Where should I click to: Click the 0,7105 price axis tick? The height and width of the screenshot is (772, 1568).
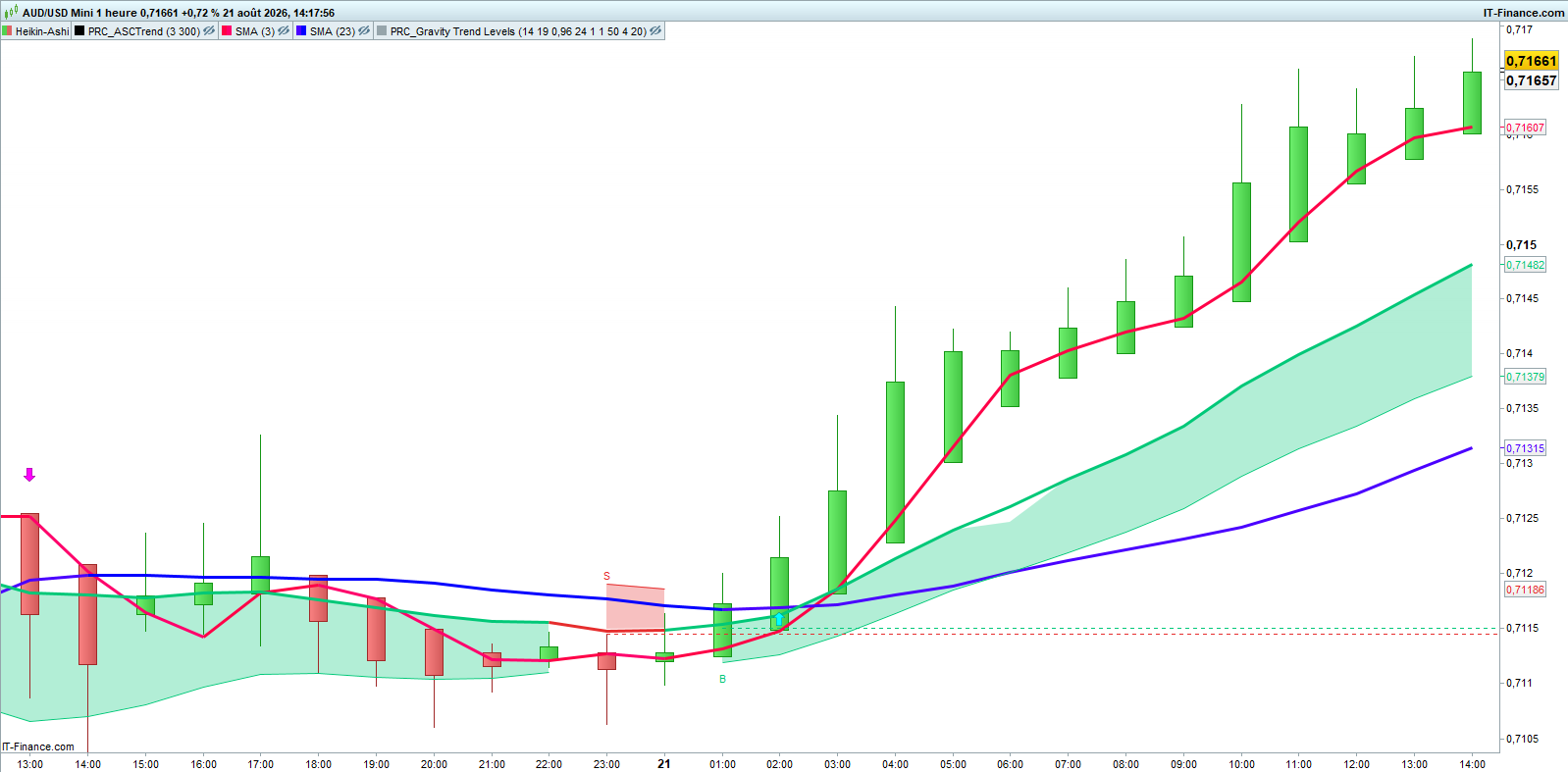1522,739
